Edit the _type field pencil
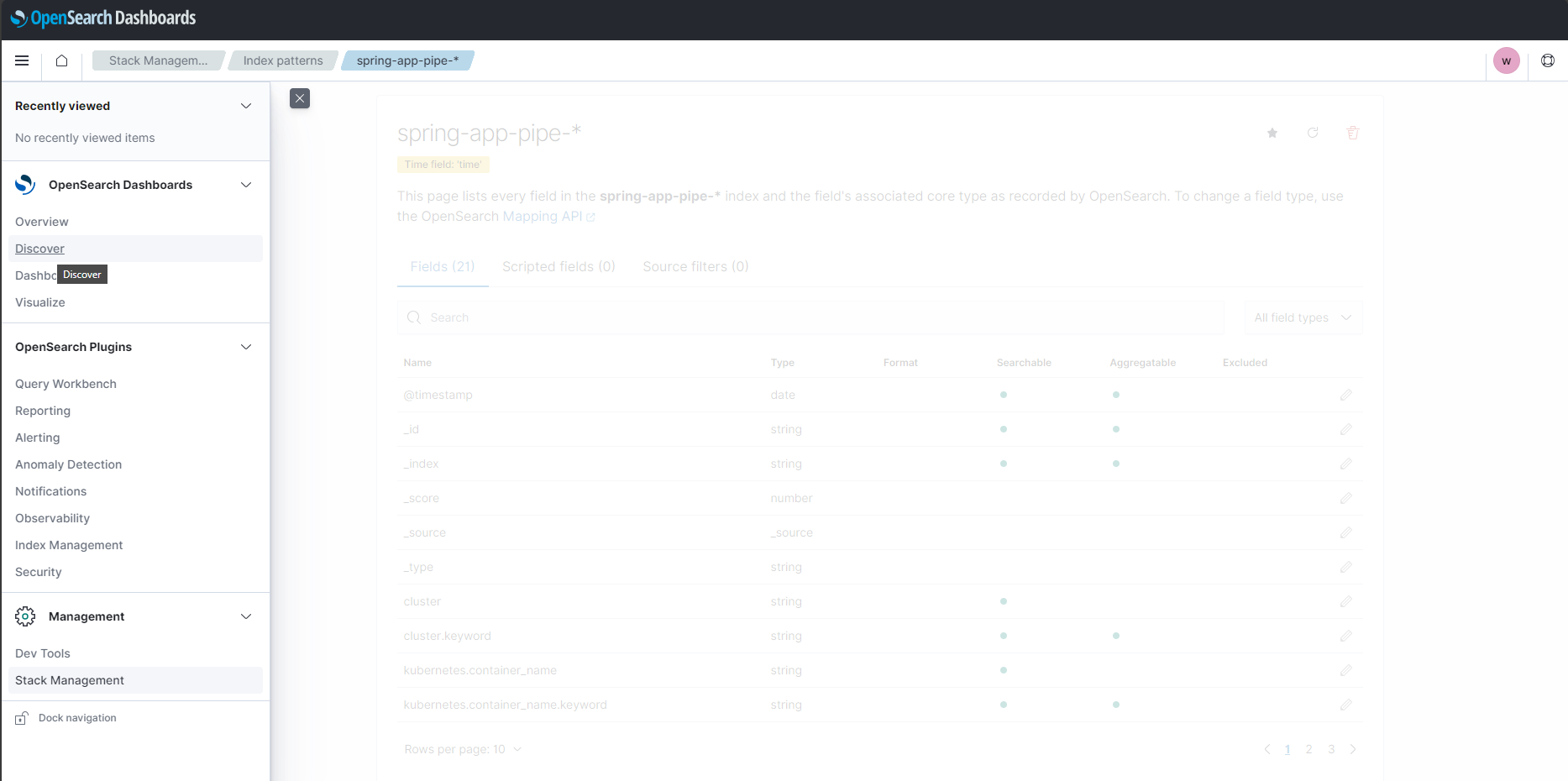The height and width of the screenshot is (781, 1568). [x=1346, y=567]
